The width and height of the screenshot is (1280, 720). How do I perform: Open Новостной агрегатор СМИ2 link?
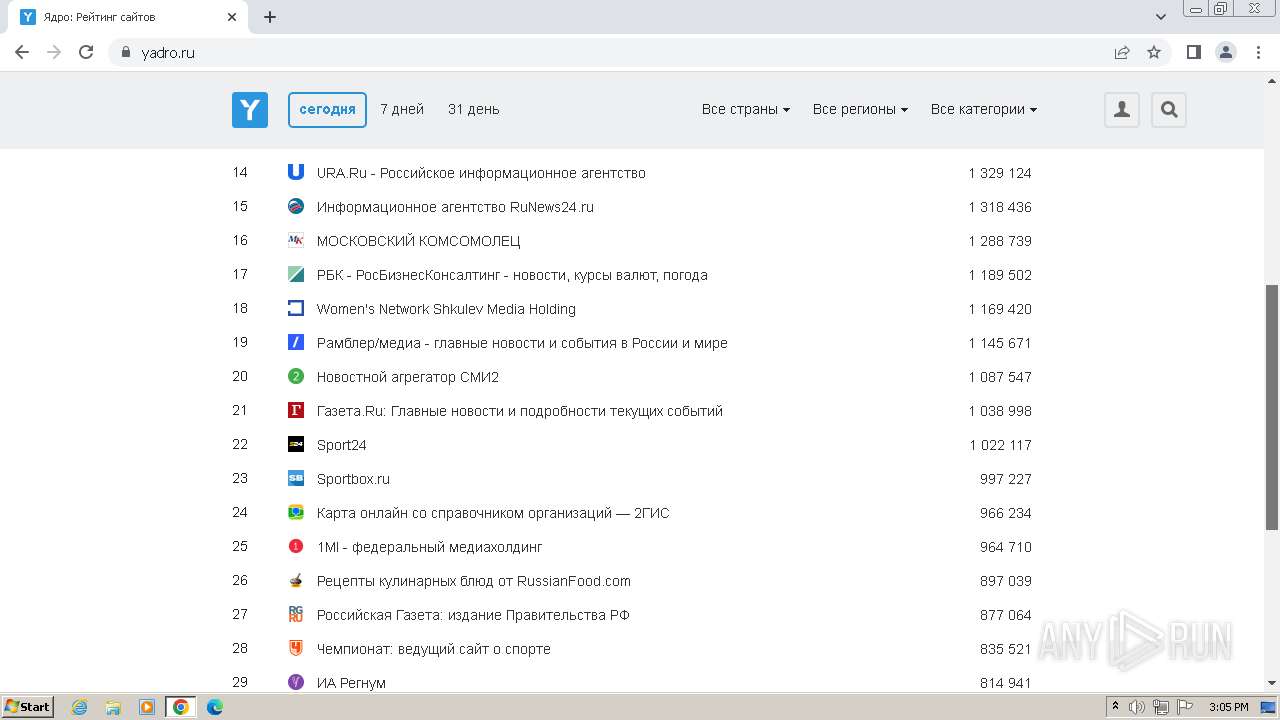point(407,377)
